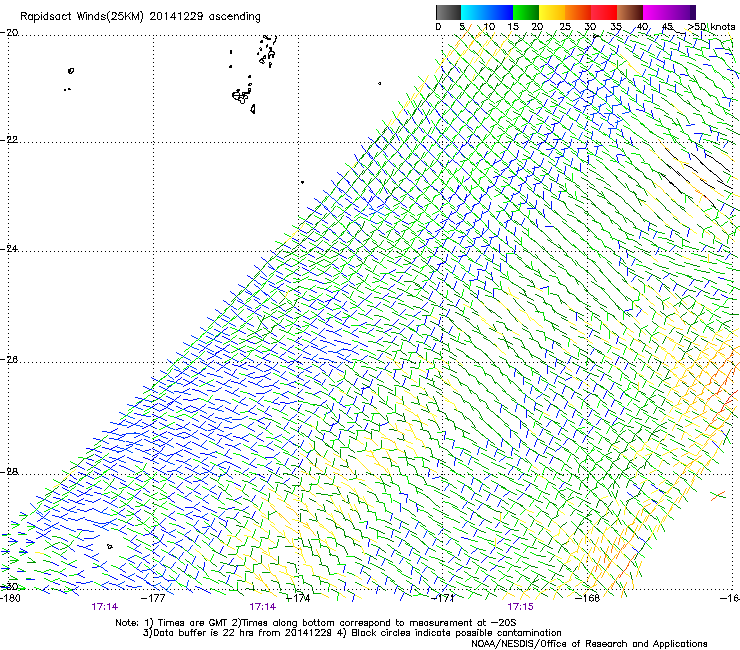Viewport: 740px width, 650px height.
Task: Click the main island outline near -175, -21
Action: [x=241, y=96]
